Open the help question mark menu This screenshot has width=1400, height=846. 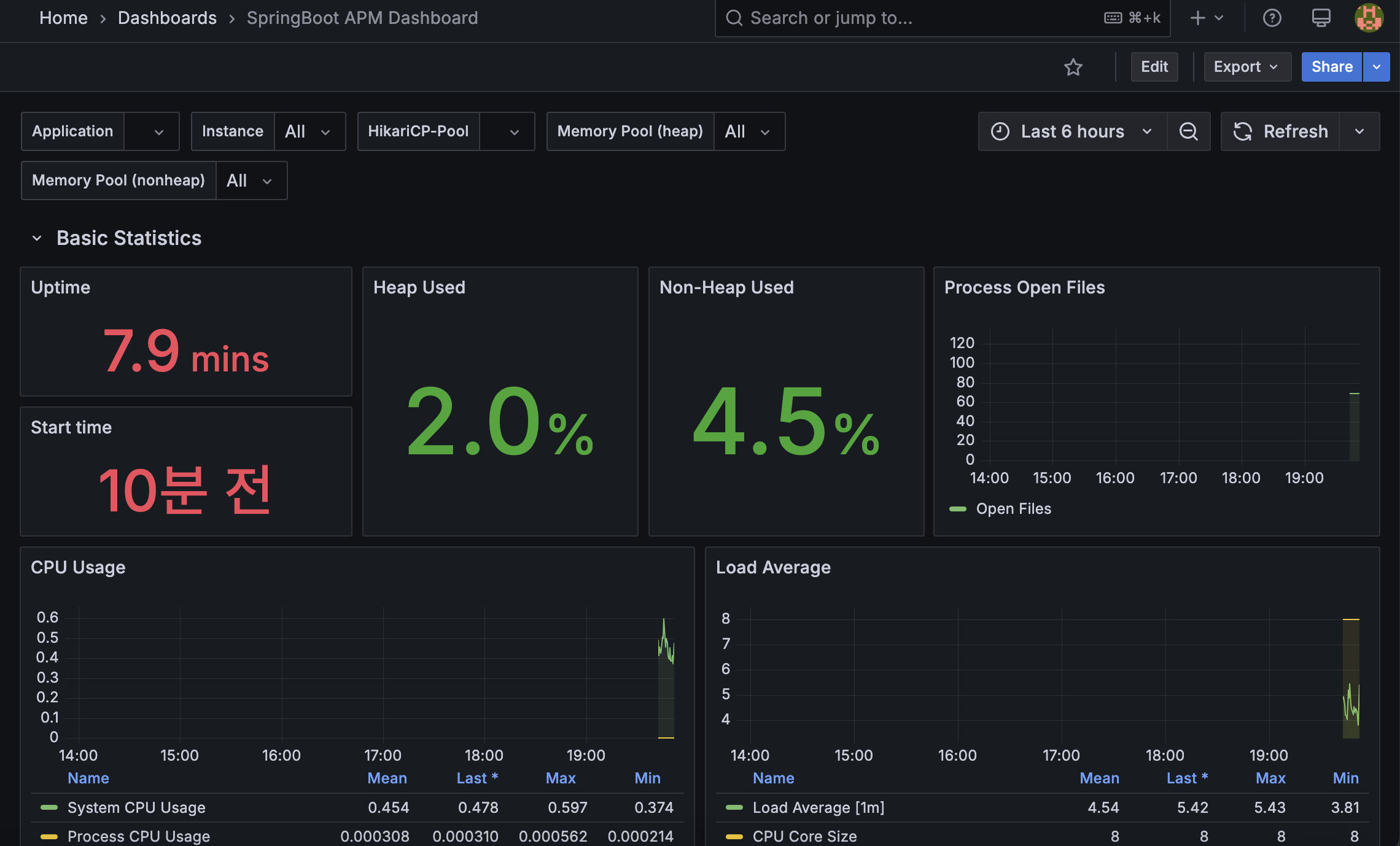pos(1272,18)
